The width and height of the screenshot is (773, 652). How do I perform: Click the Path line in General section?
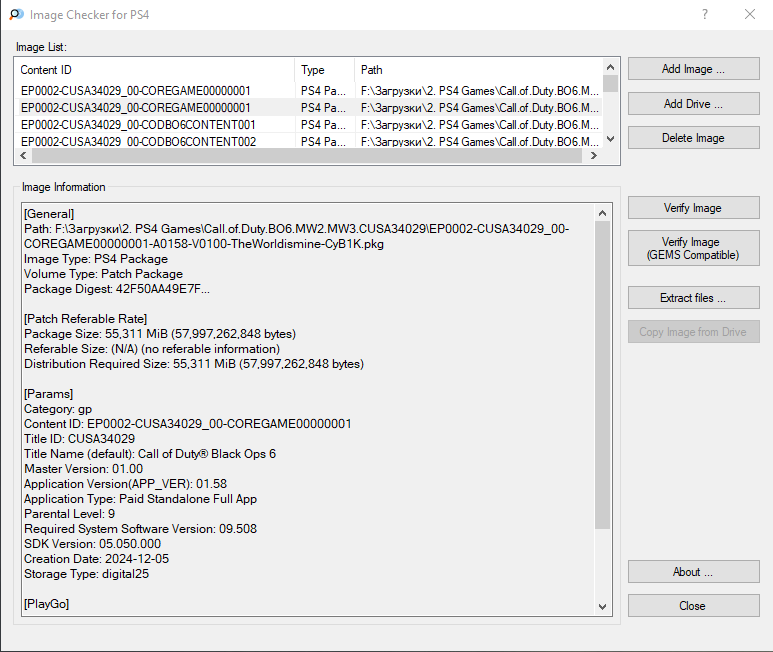(x=296, y=236)
